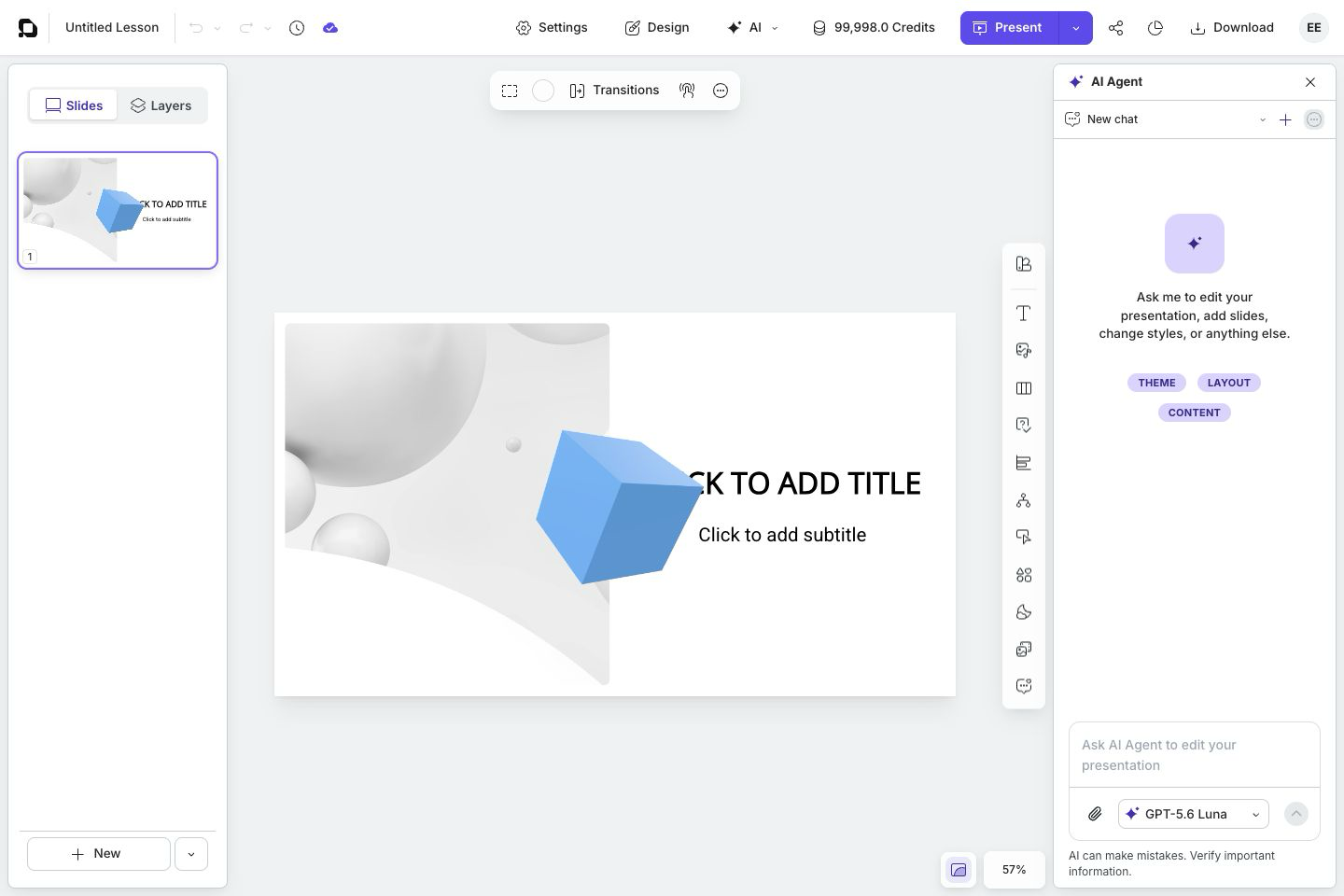
Task: Open the slide background color circle
Action: point(543,91)
